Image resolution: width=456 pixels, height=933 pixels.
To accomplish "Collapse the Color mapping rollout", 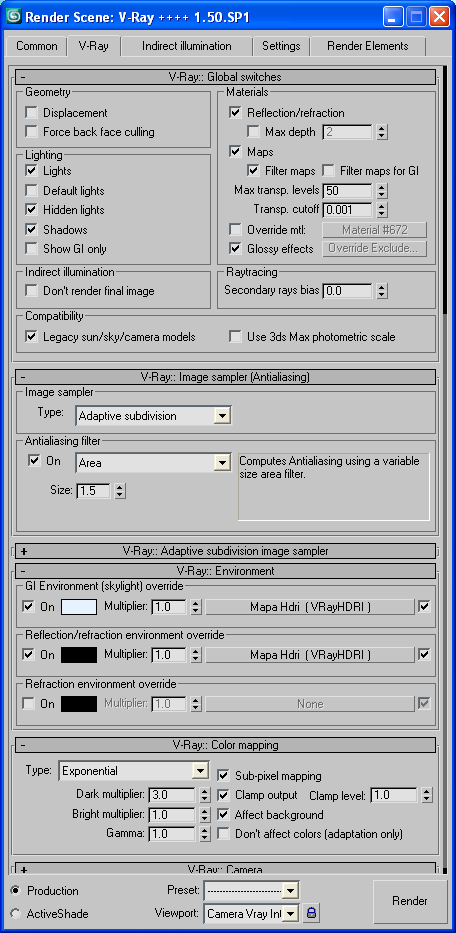I will 225,745.
